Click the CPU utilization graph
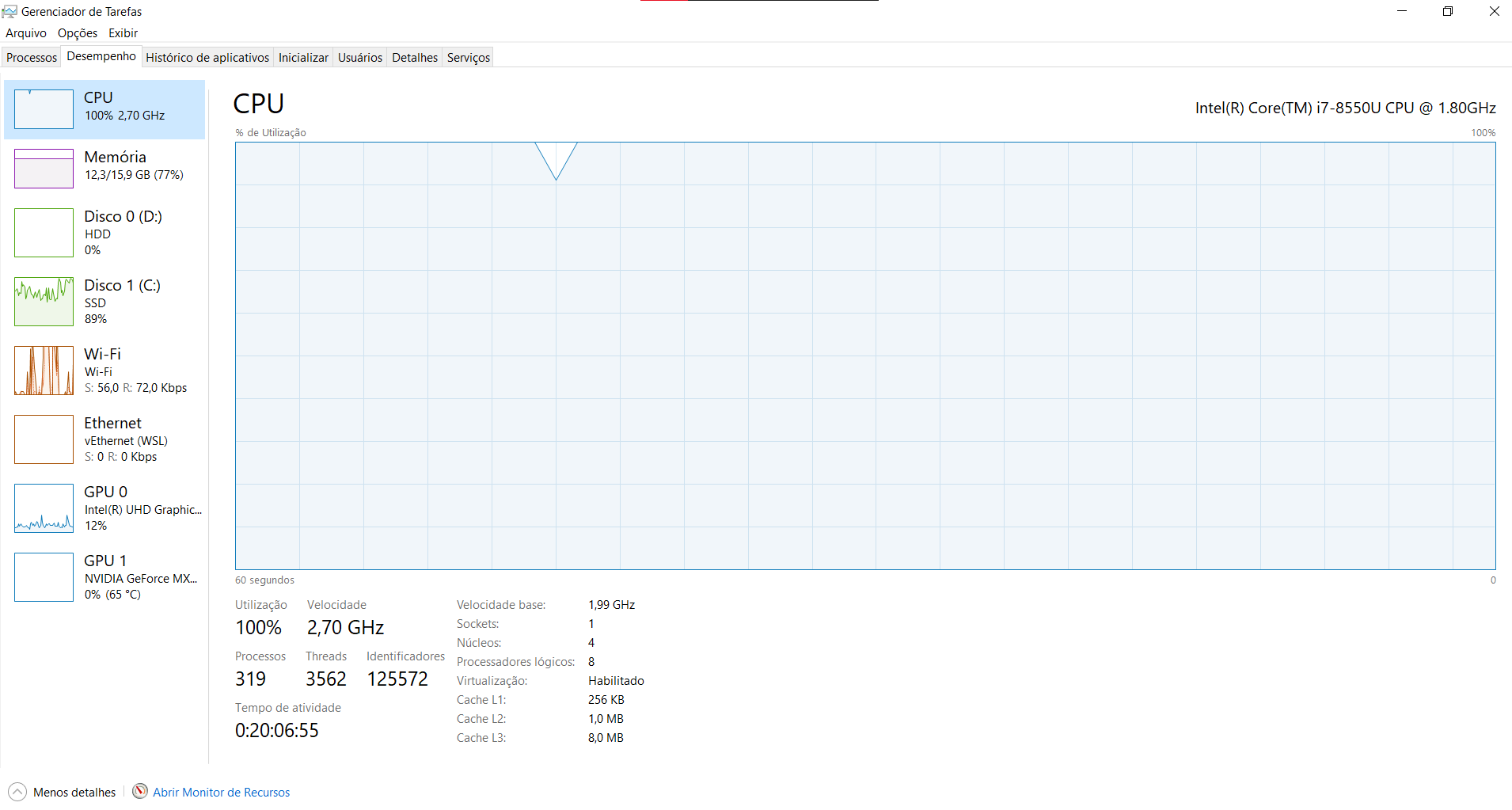 point(865,356)
